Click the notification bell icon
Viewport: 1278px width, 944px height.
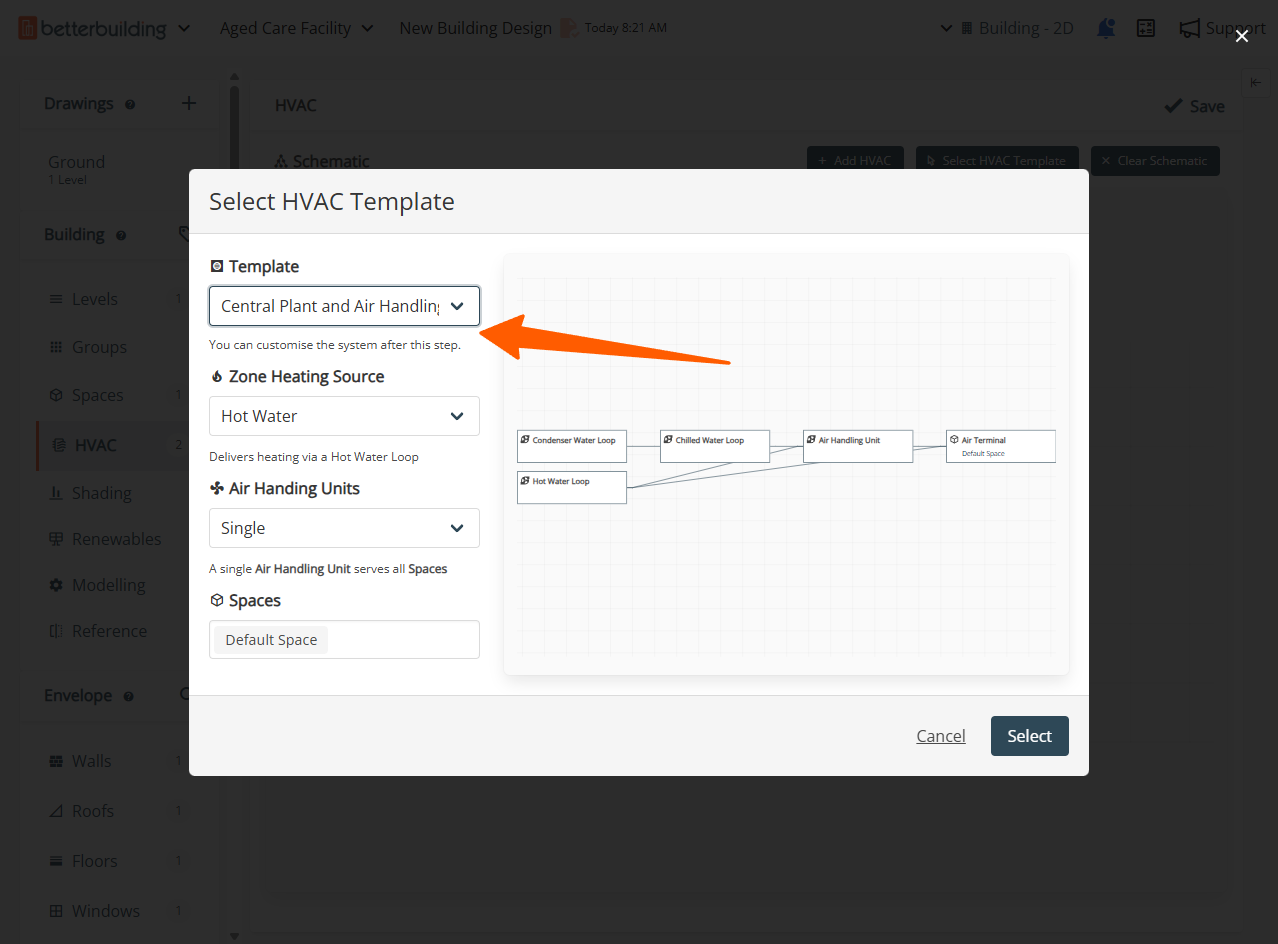tap(1106, 28)
